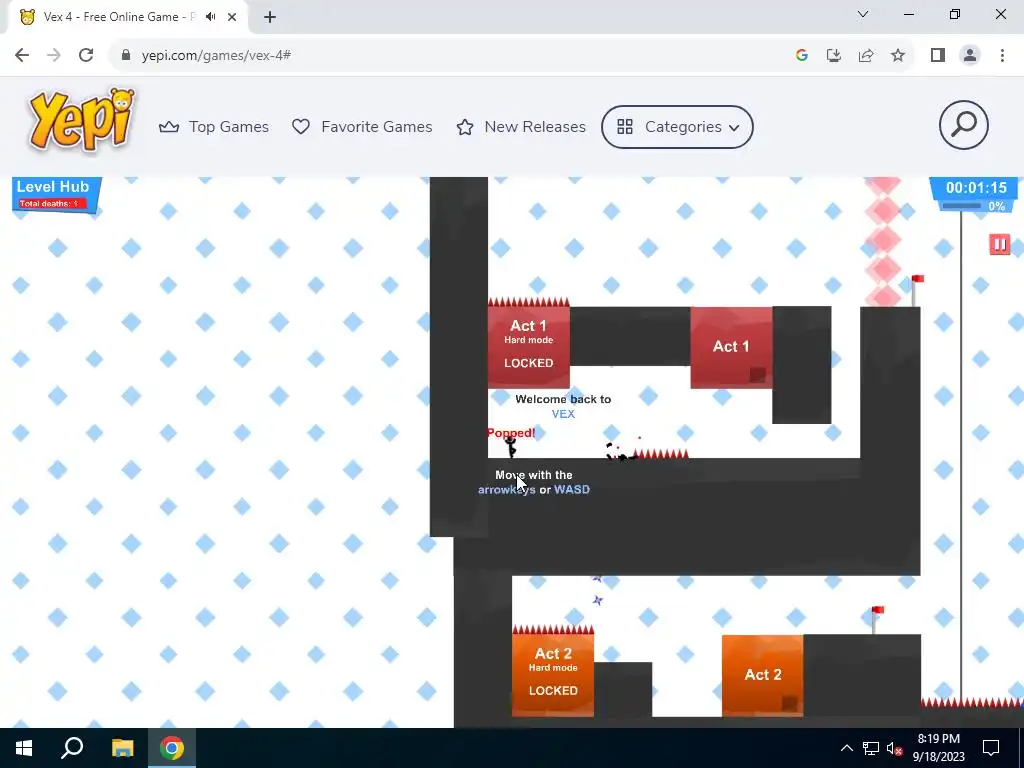Screen dimensions: 1024x768
Task: Open the Yepi search magnifier icon
Action: [963, 125]
